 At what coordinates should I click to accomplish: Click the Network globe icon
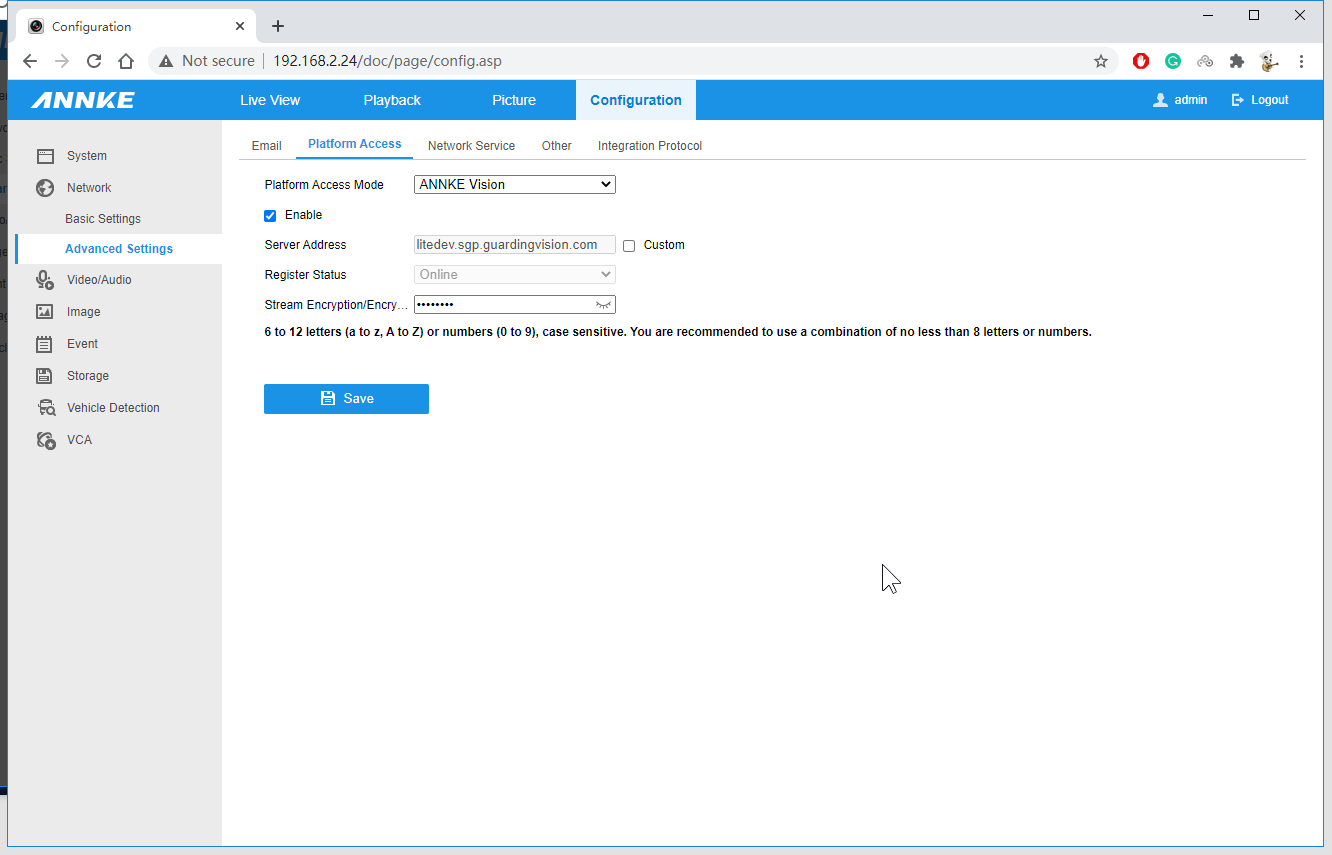click(45, 188)
